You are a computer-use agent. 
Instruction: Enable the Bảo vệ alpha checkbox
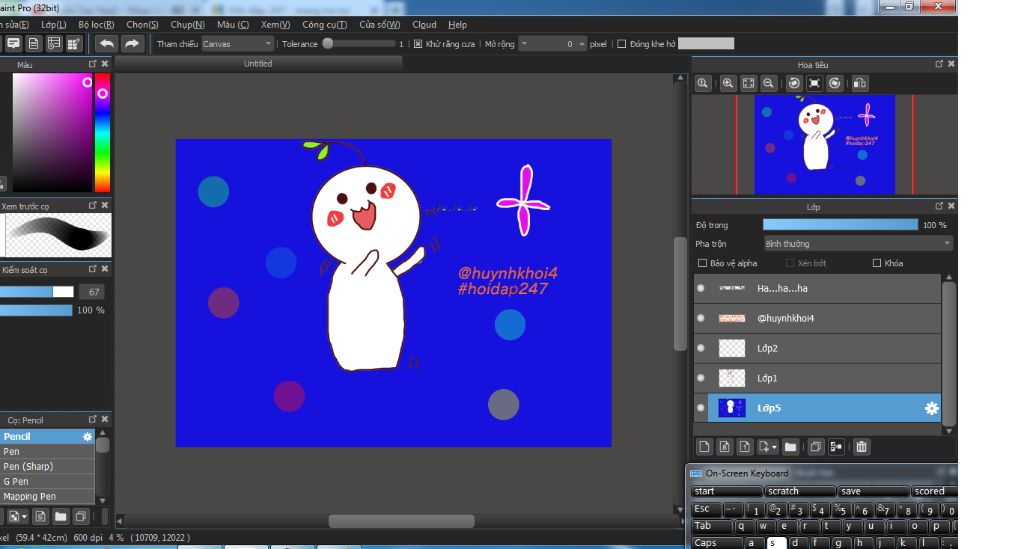[x=703, y=263]
